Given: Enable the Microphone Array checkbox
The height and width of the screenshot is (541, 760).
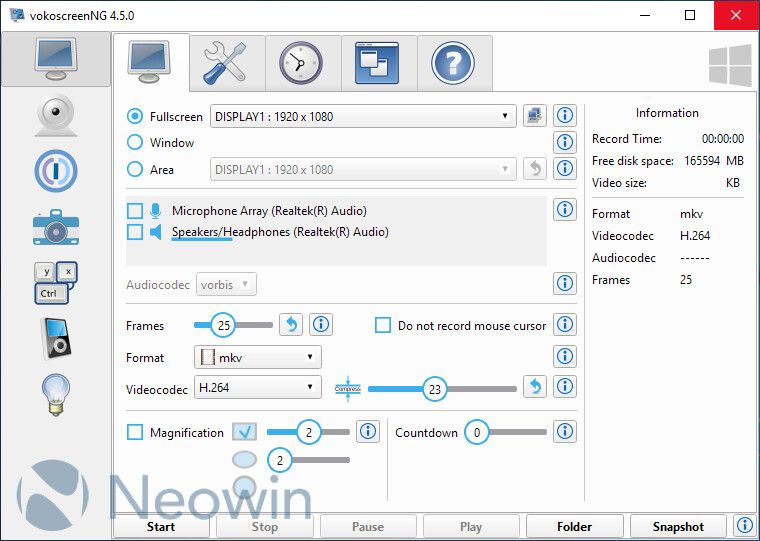Looking at the screenshot, I should (135, 211).
